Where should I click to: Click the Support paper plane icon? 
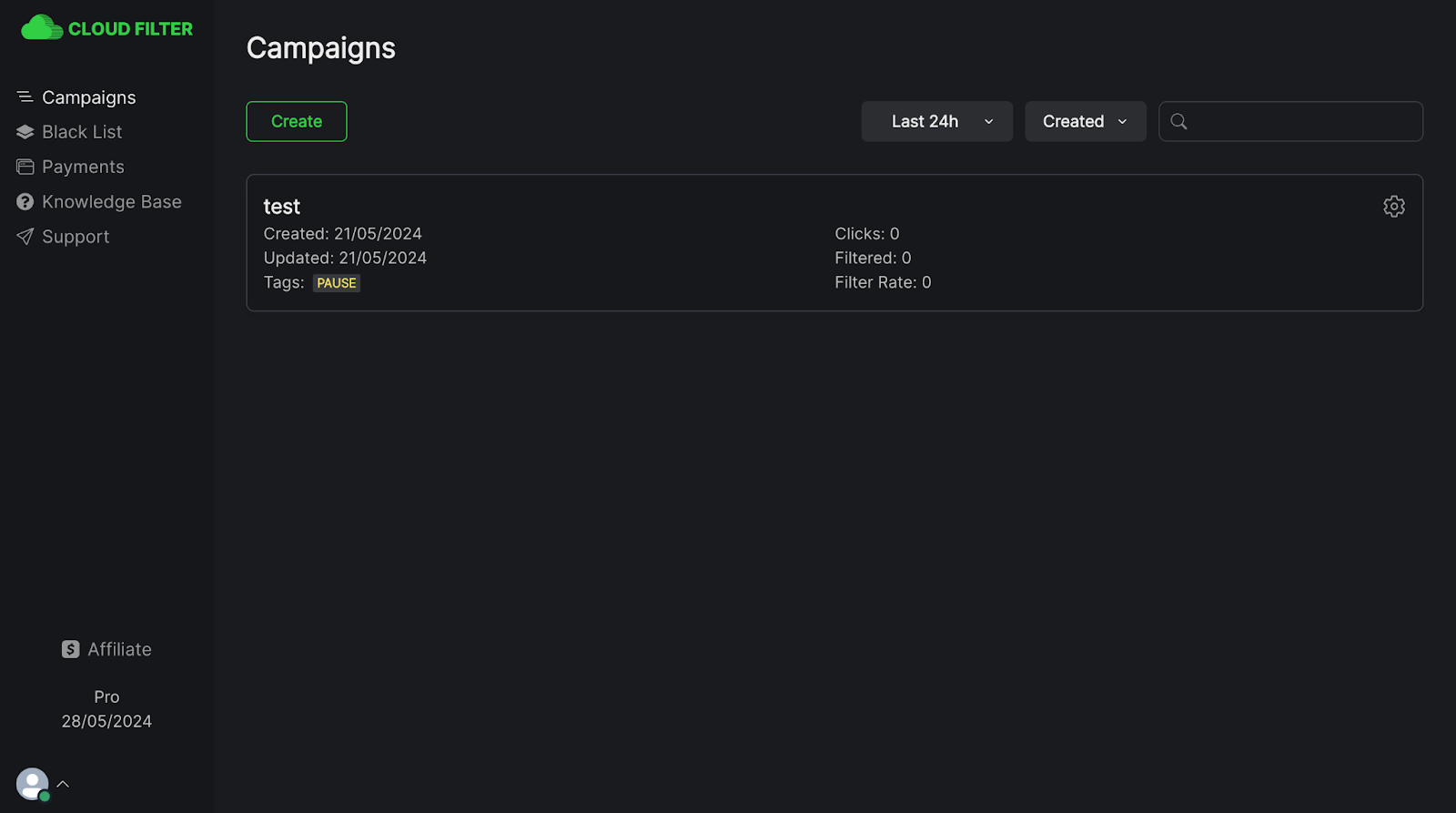[x=25, y=237]
